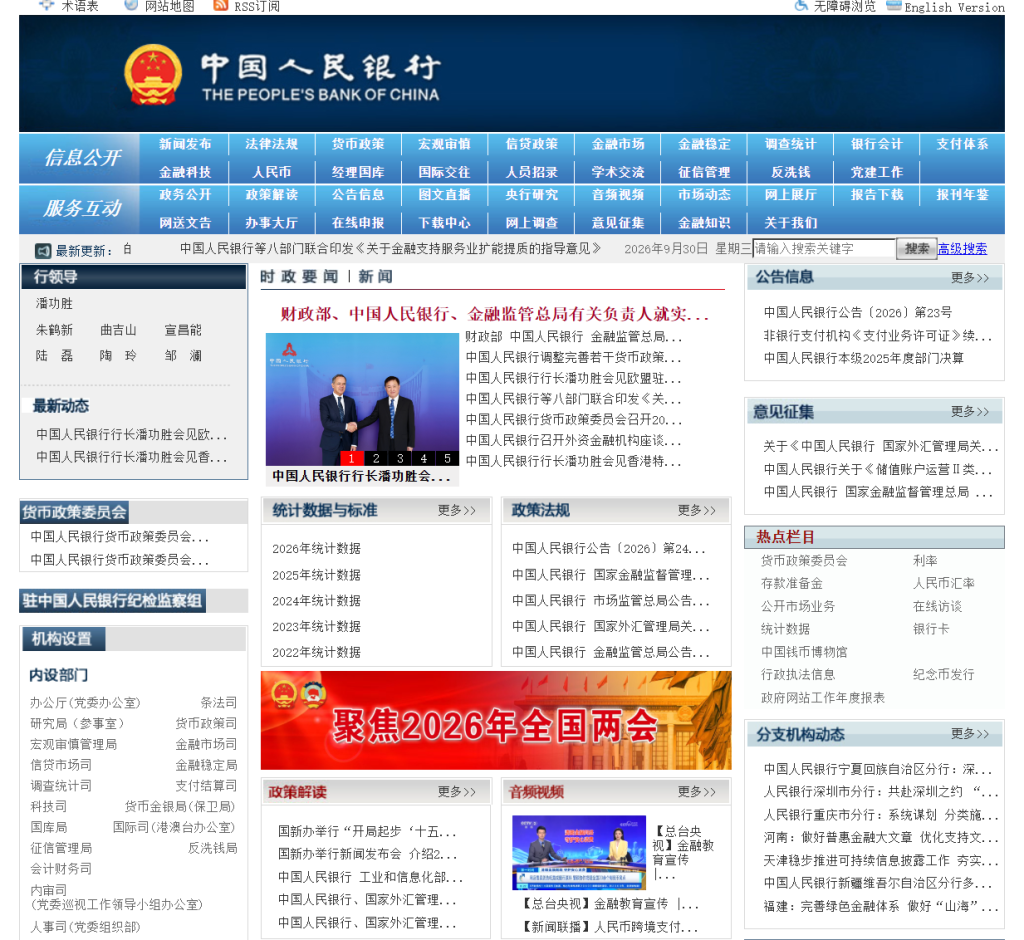
Task: Switch to the 新闻 tab
Action: click(376, 277)
